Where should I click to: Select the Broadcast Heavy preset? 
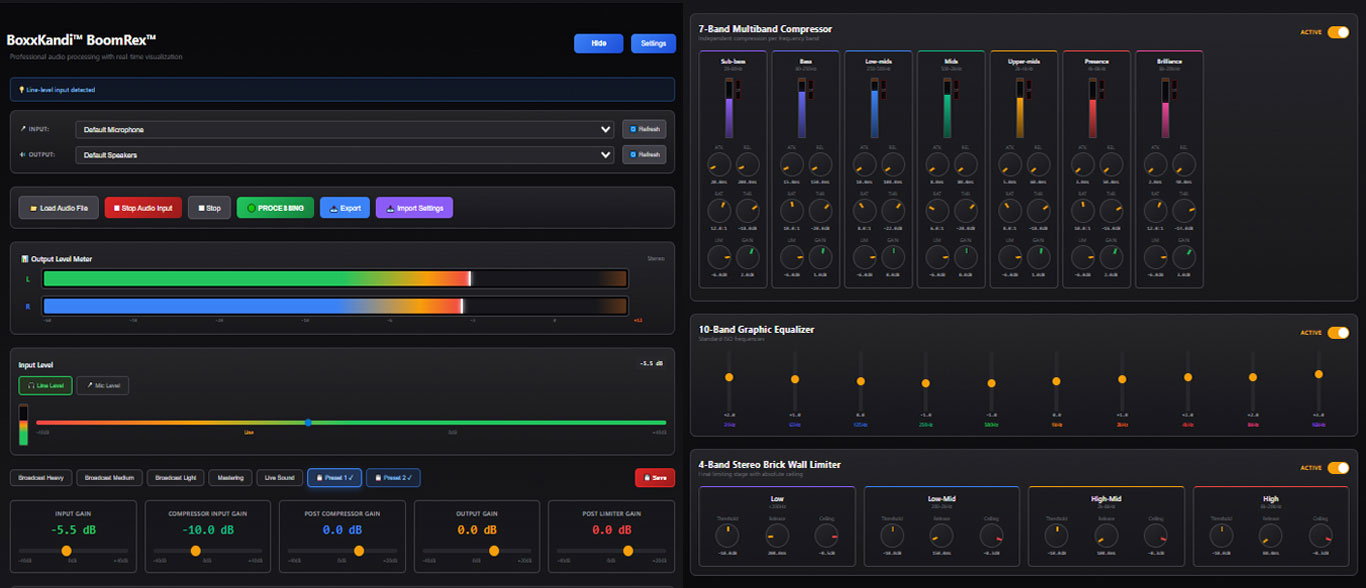click(x=40, y=478)
